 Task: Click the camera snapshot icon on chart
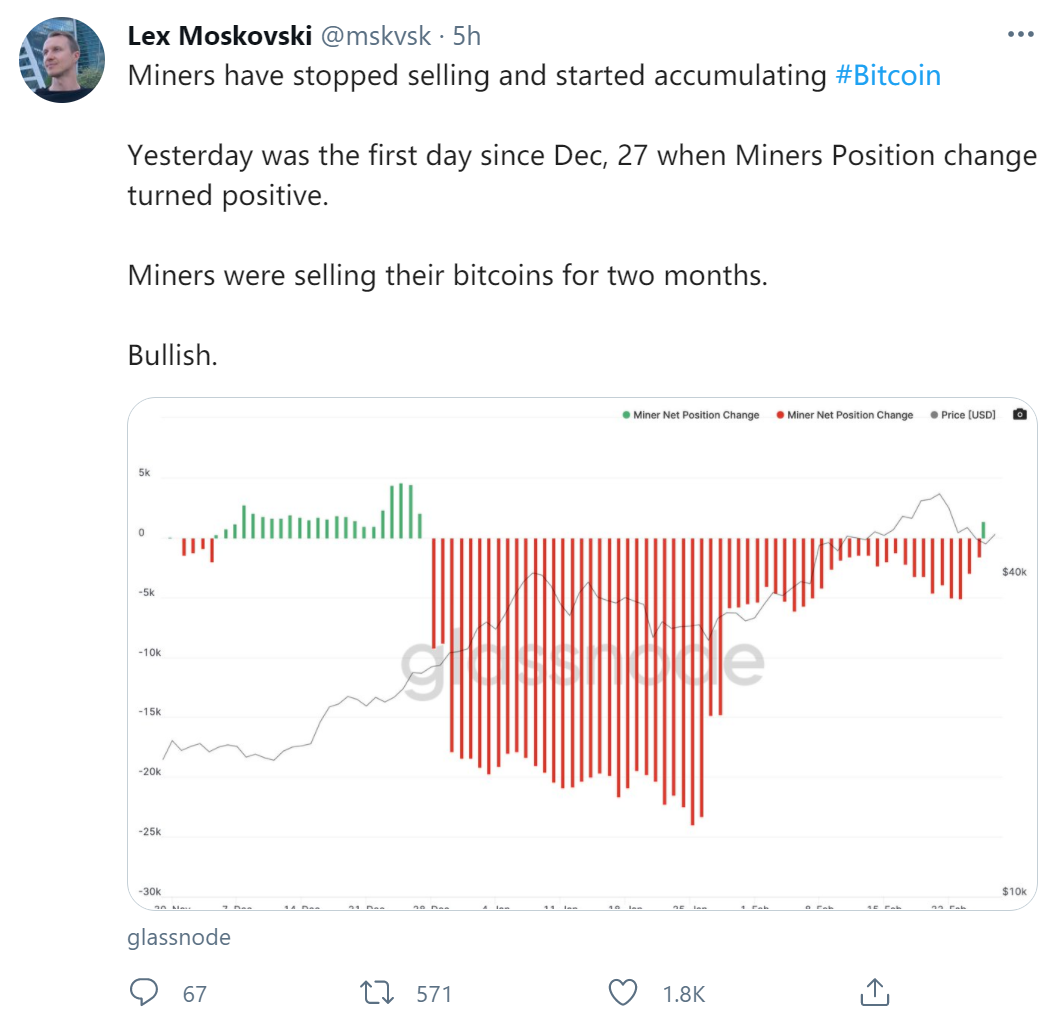(x=1019, y=414)
